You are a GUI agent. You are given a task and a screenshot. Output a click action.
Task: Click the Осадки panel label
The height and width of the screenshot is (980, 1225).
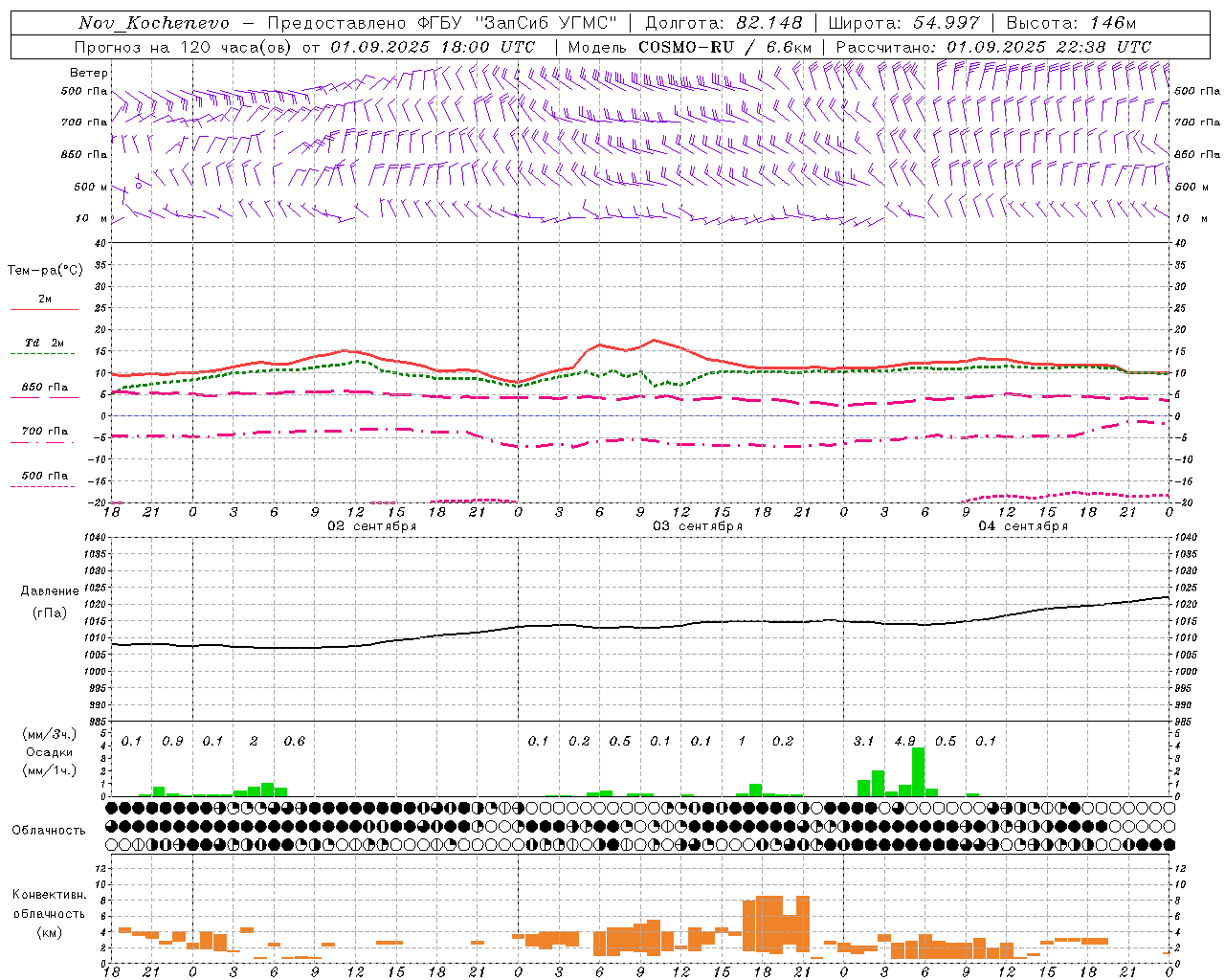[49, 753]
